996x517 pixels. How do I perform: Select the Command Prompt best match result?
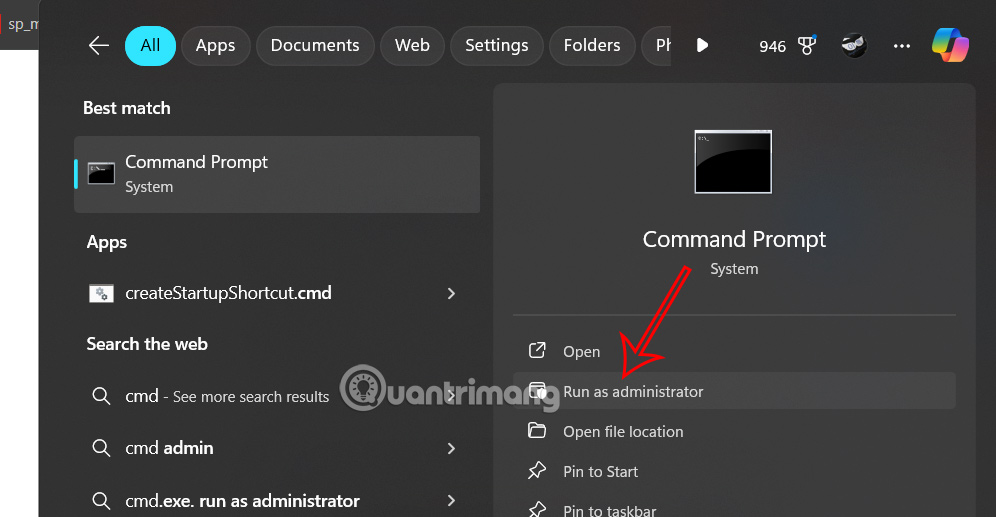pyautogui.click(x=277, y=174)
